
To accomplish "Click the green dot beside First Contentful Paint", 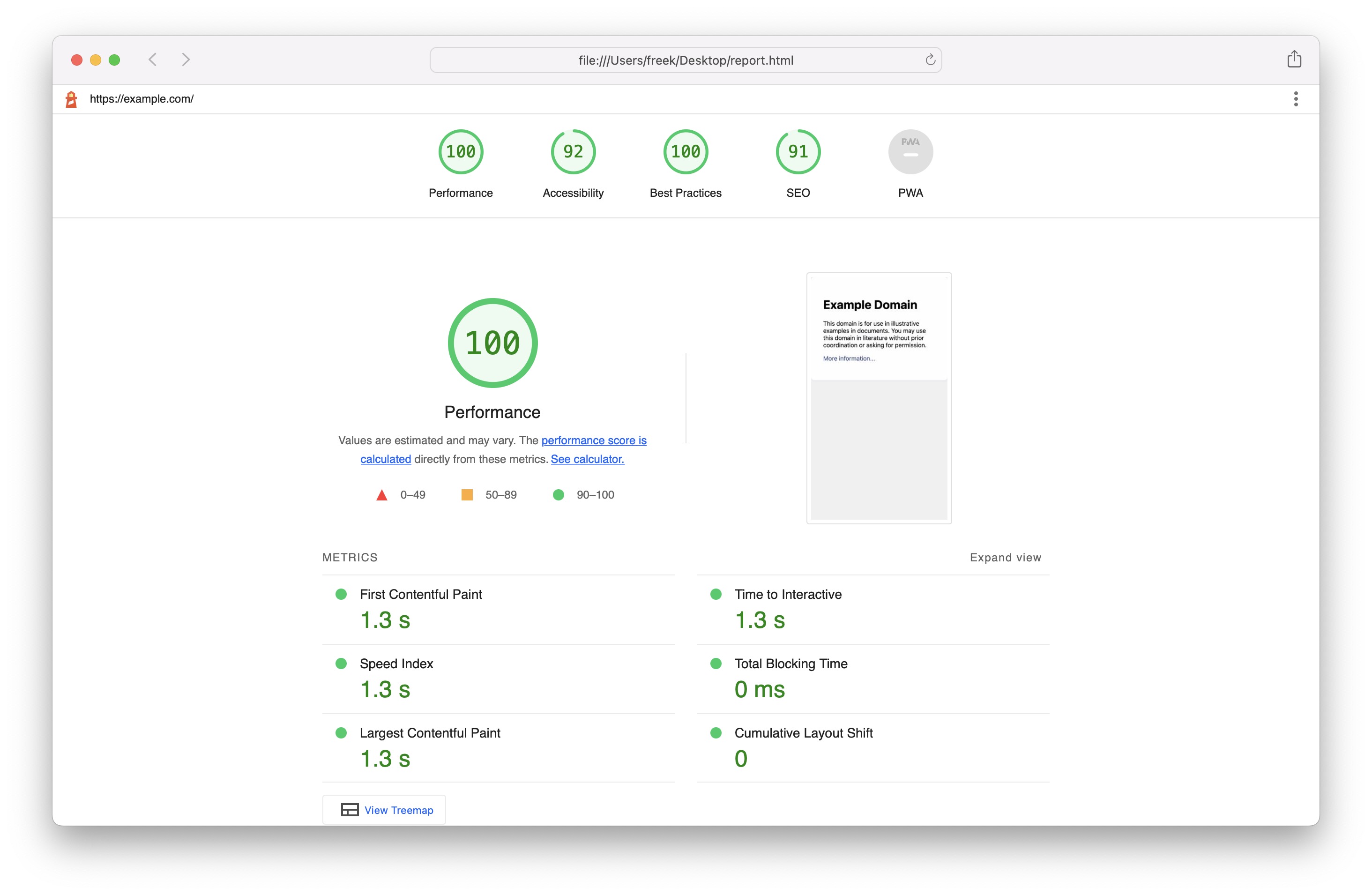I will click(x=341, y=594).
